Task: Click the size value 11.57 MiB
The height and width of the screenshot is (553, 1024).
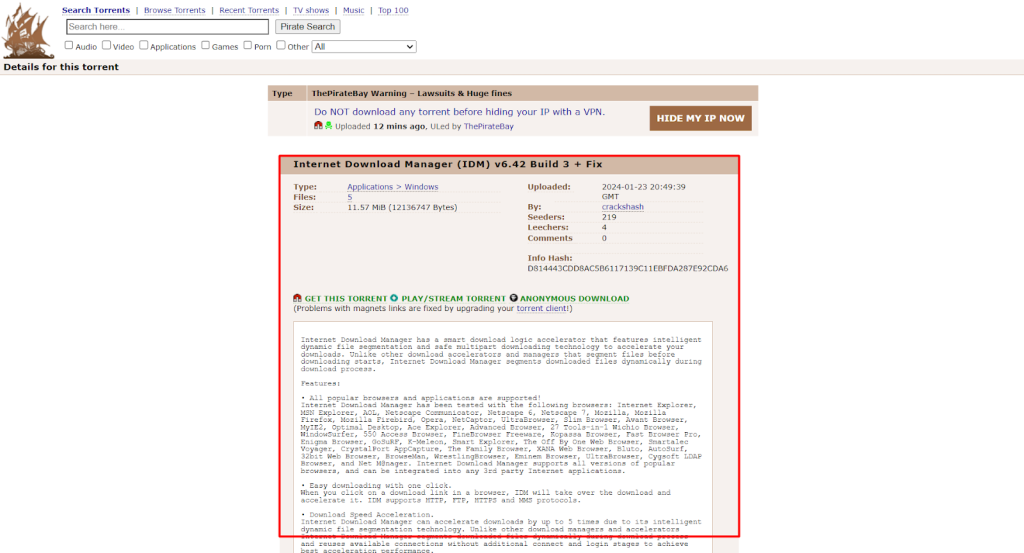Action: 402,208
